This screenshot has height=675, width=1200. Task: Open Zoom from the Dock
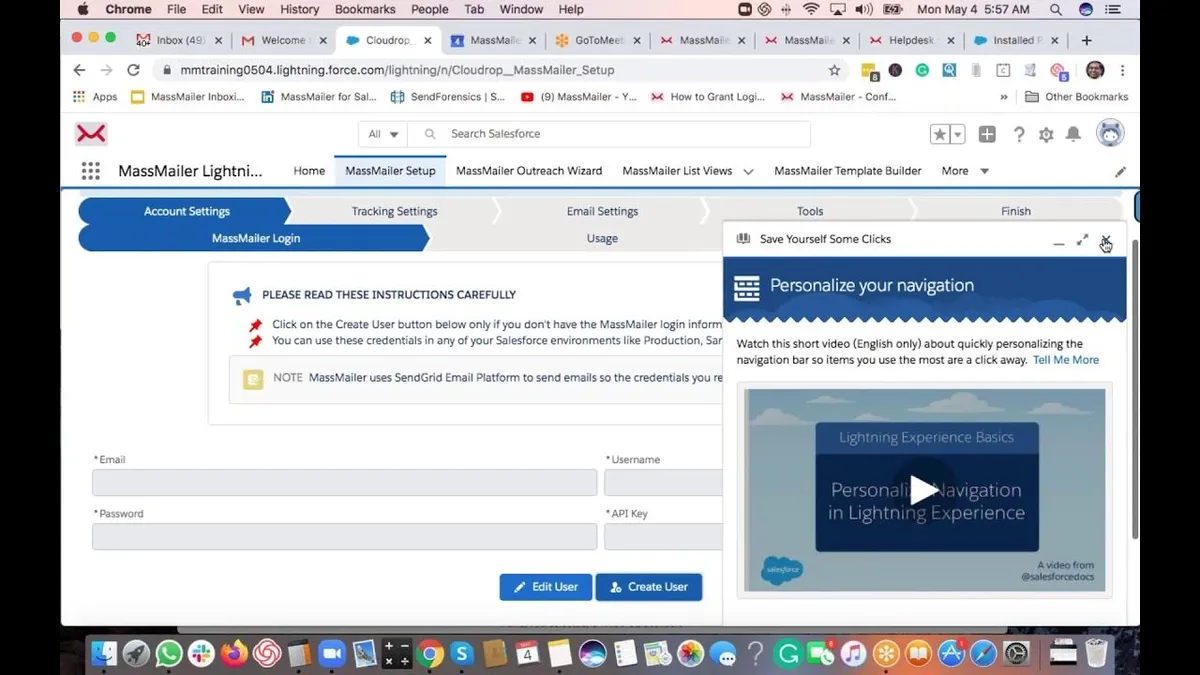point(331,654)
